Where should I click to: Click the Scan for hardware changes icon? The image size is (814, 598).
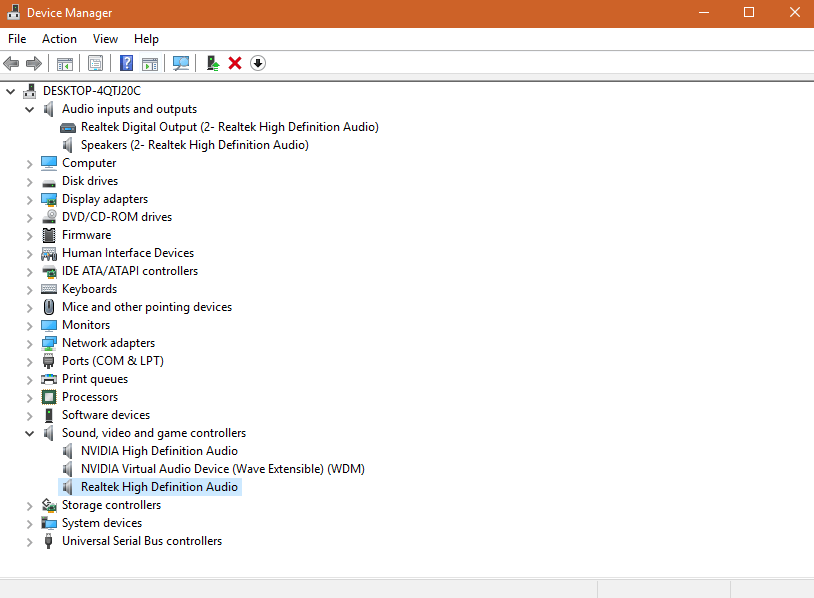click(181, 62)
